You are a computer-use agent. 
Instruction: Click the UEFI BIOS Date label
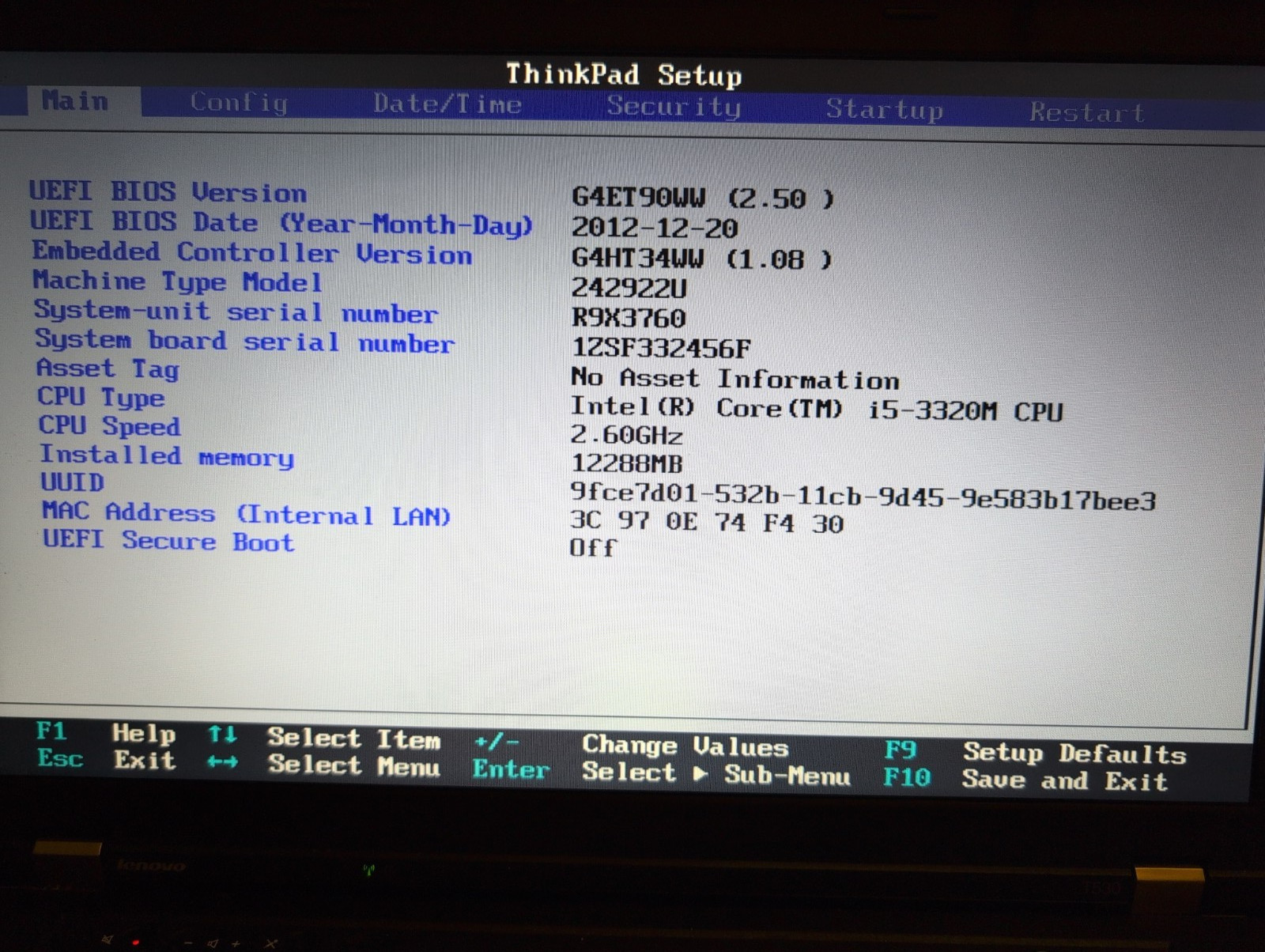(x=281, y=223)
